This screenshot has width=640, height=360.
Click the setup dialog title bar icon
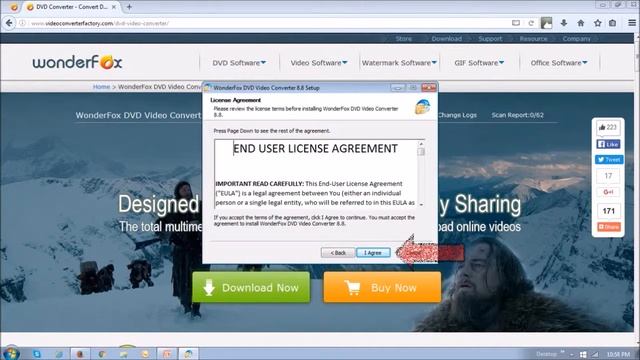tap(208, 88)
